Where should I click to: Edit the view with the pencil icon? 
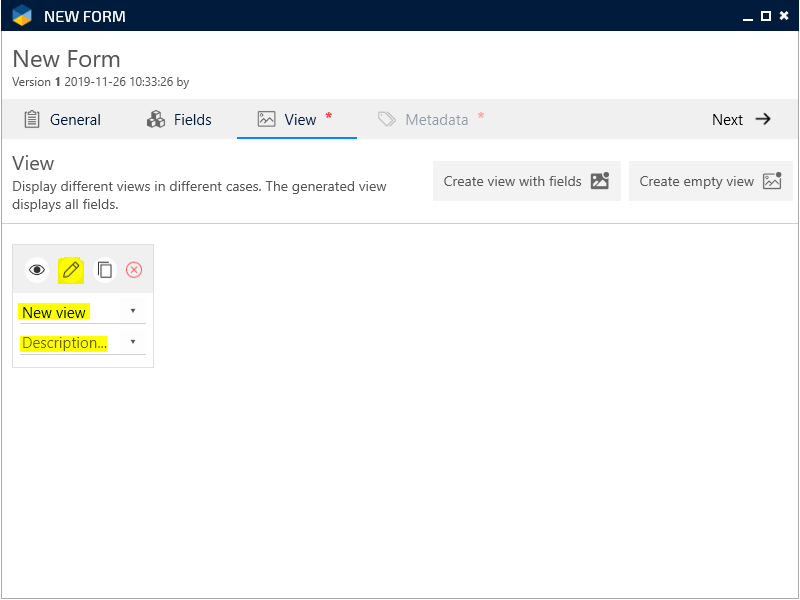pos(71,270)
